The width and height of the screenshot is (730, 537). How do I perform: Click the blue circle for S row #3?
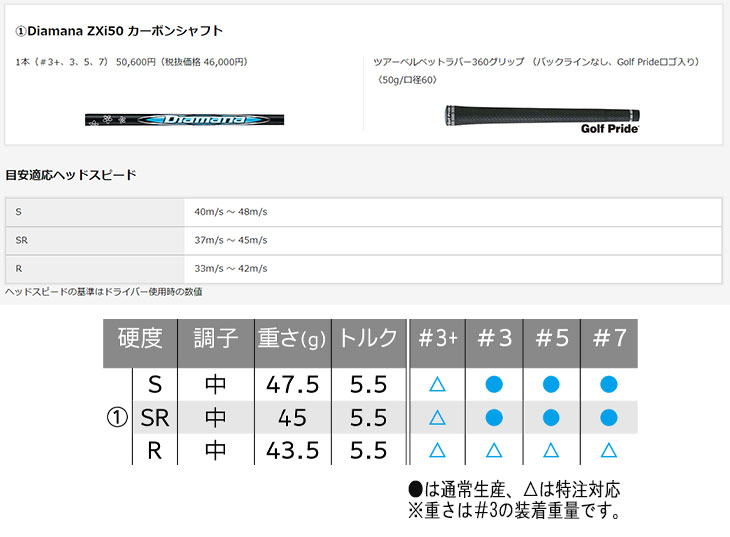pos(494,385)
